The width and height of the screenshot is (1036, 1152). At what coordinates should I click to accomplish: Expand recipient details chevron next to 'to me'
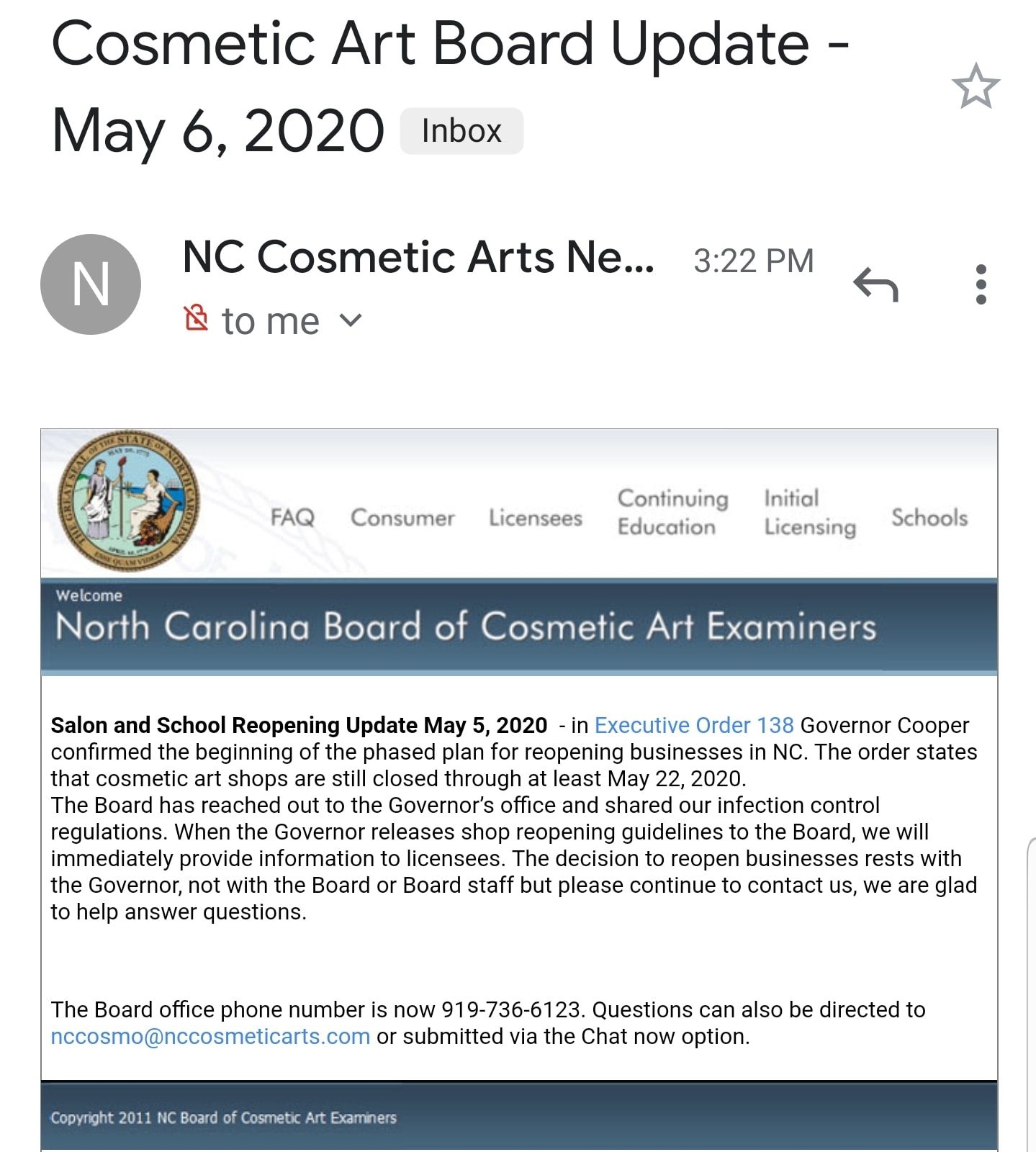click(350, 320)
